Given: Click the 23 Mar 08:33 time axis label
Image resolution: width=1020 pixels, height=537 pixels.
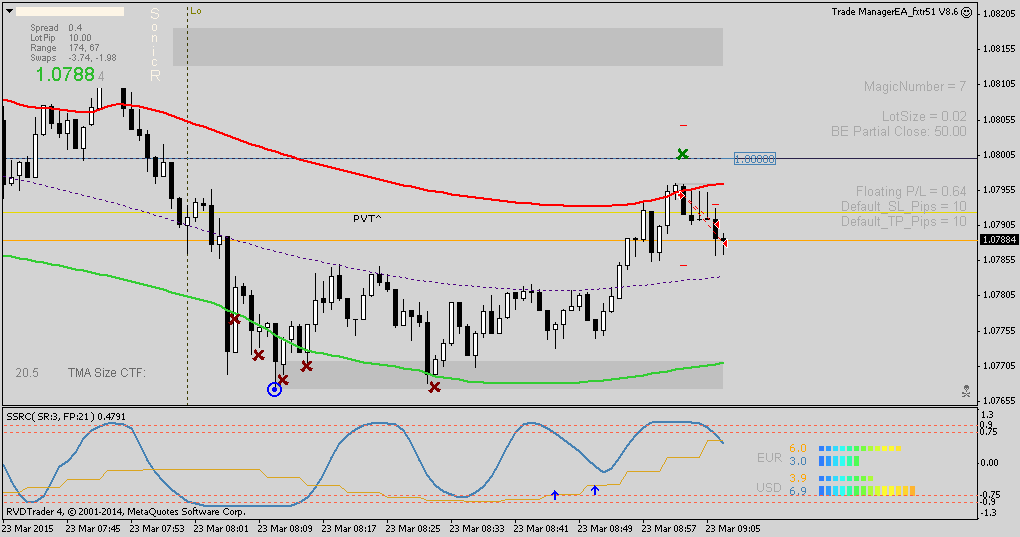Looking at the screenshot, I should (477, 529).
